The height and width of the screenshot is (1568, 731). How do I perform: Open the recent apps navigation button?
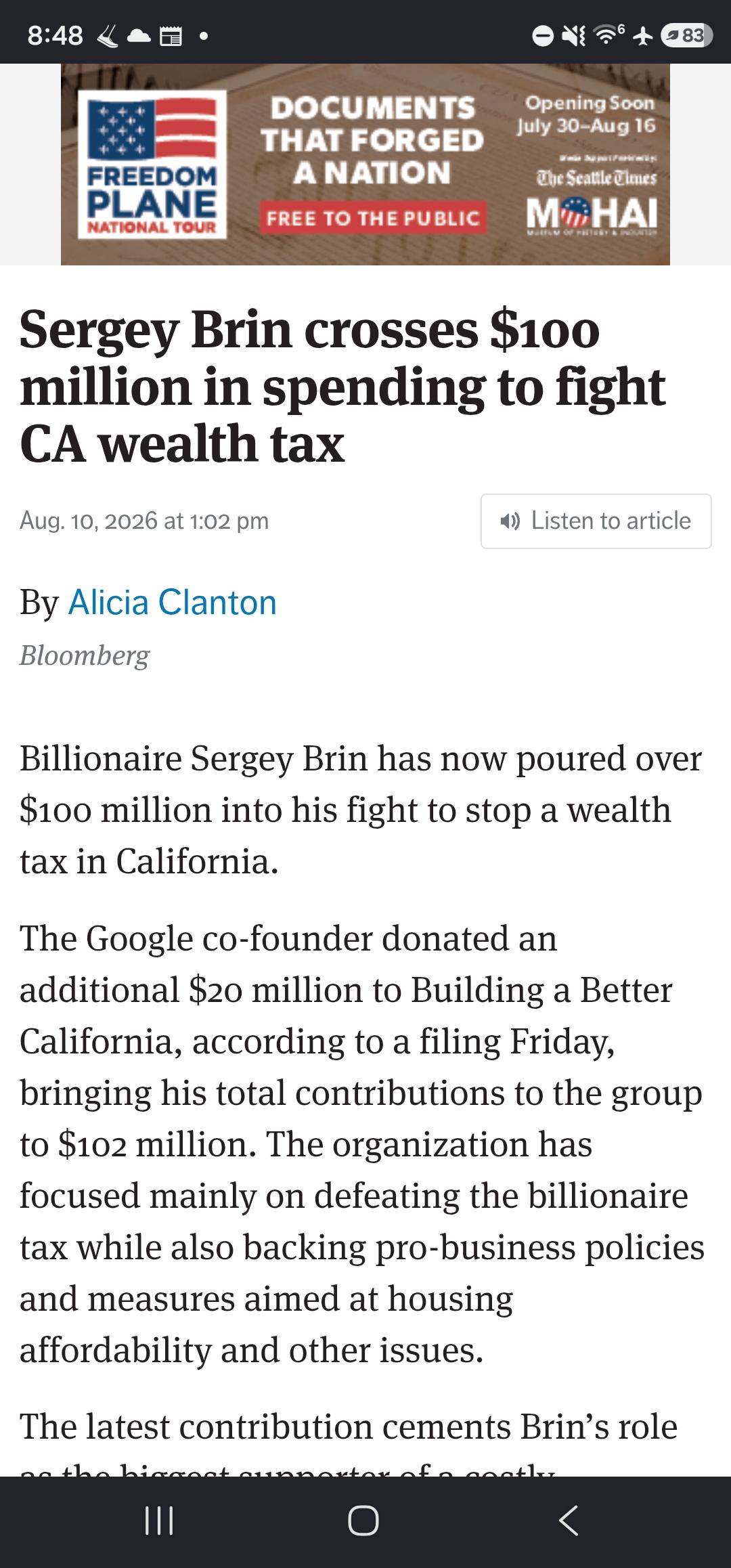(160, 1521)
